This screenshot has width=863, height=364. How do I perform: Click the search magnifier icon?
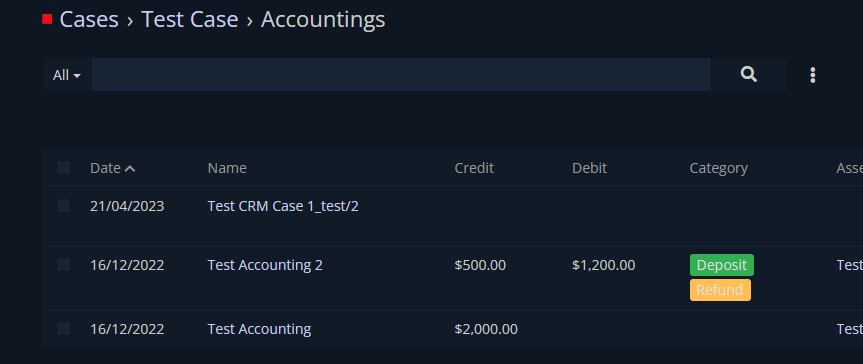[749, 74]
